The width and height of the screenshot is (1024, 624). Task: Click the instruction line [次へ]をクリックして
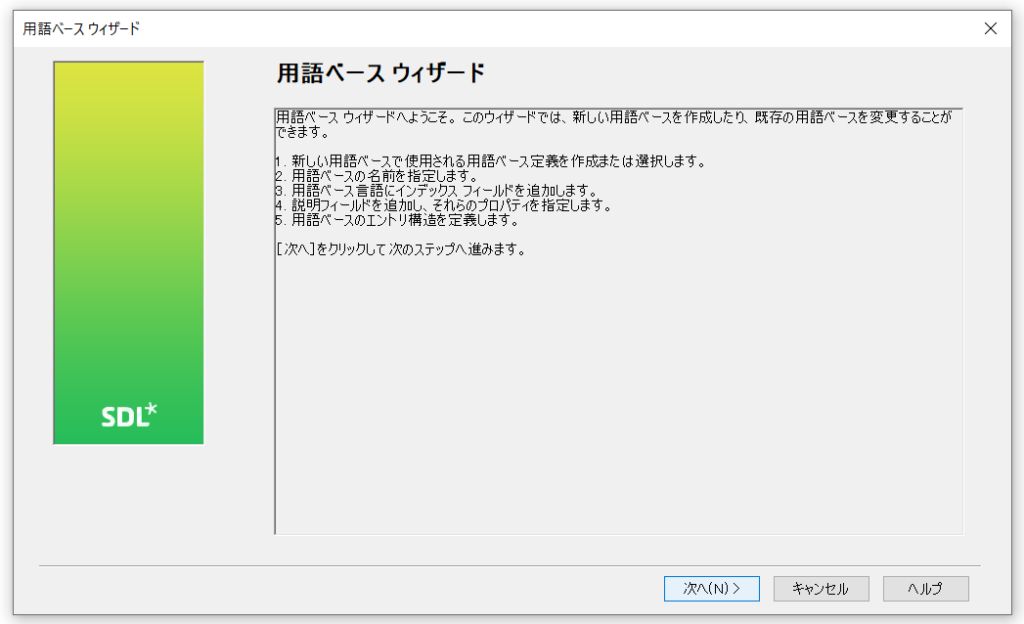(x=400, y=249)
